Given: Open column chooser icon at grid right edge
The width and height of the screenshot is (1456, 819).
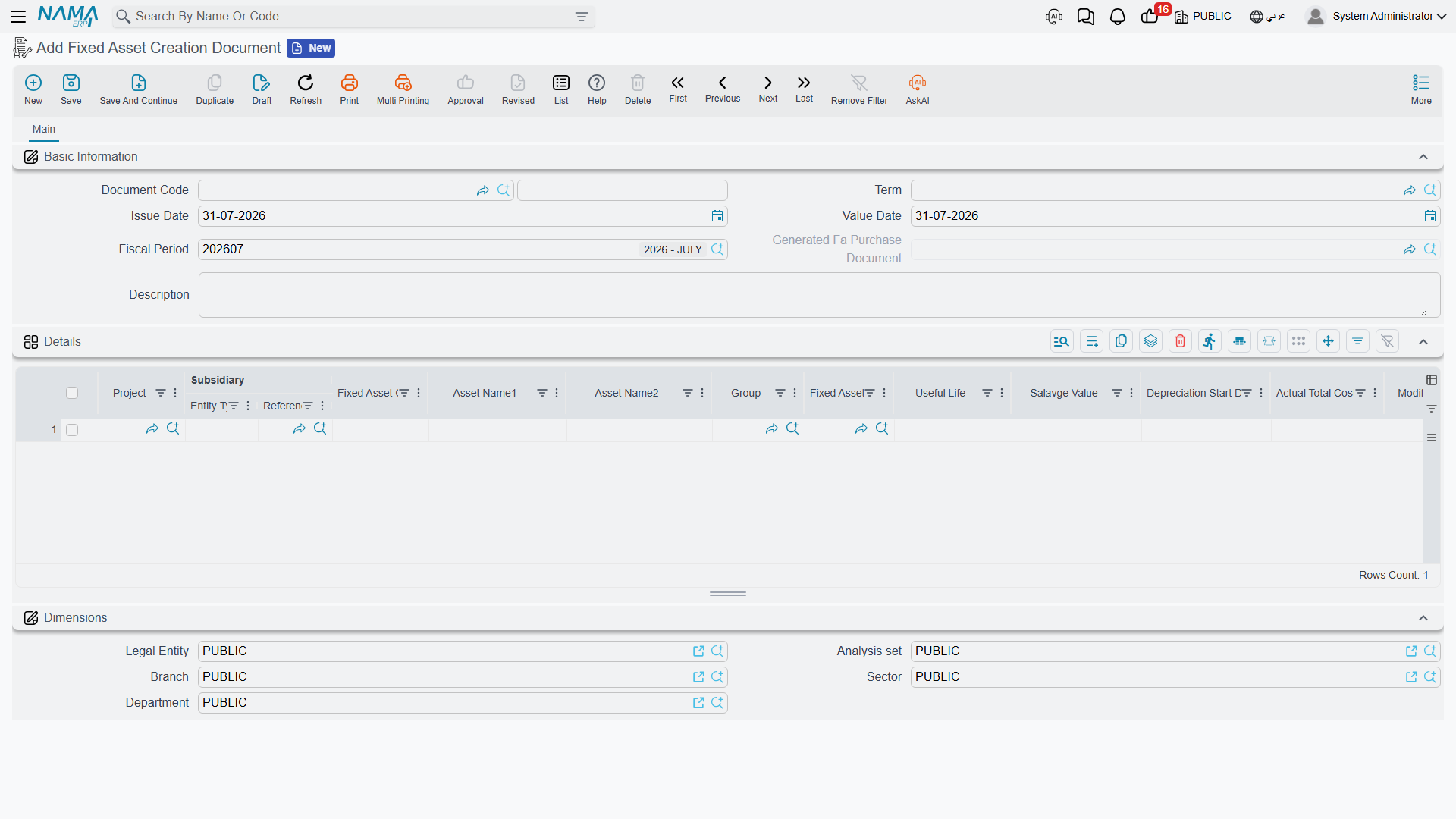Looking at the screenshot, I should coord(1432,380).
